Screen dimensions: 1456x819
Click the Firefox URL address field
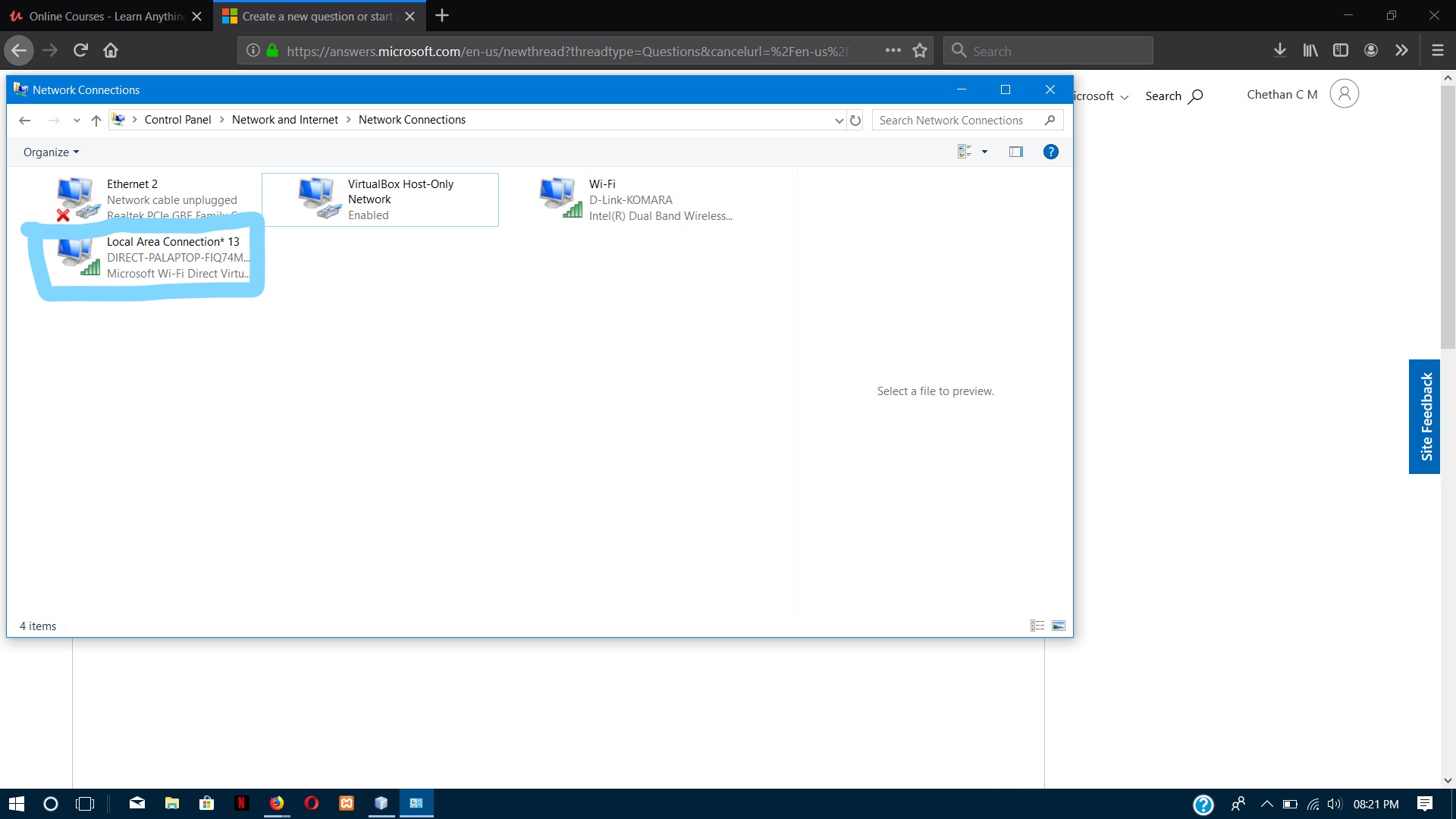[x=569, y=51]
